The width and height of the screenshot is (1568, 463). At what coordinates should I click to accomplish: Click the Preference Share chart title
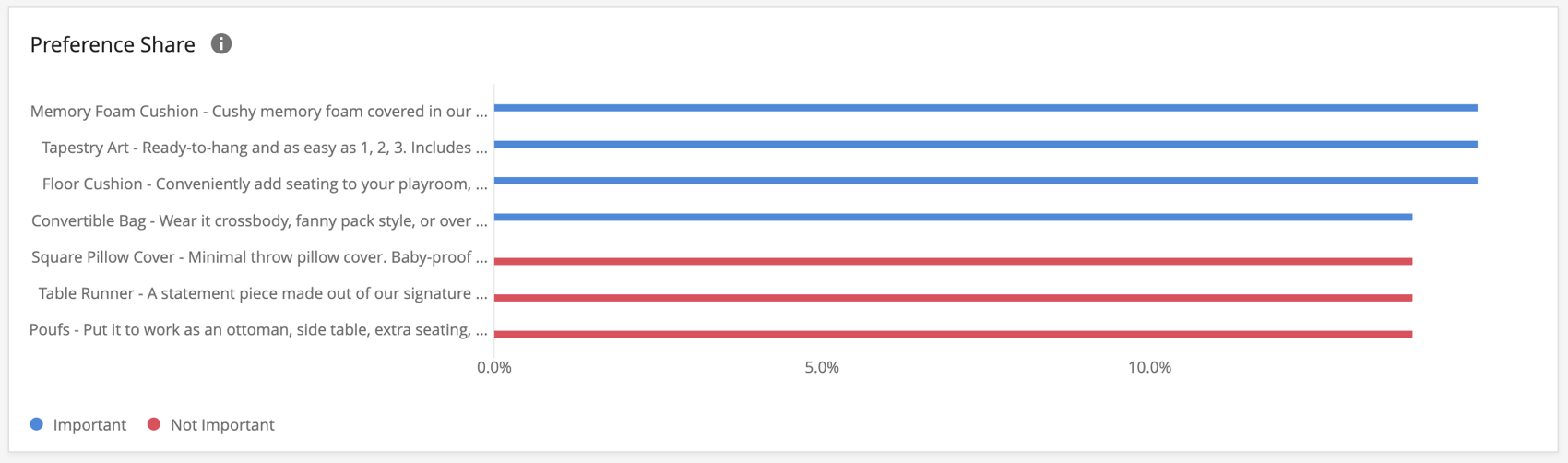tap(113, 44)
